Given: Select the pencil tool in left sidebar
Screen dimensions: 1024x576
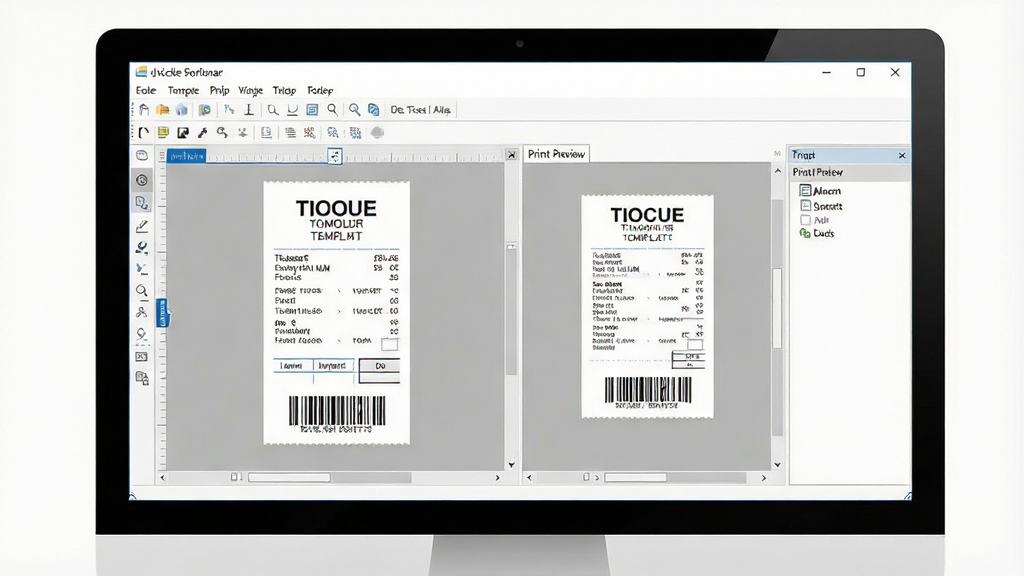Looking at the screenshot, I should tap(142, 226).
